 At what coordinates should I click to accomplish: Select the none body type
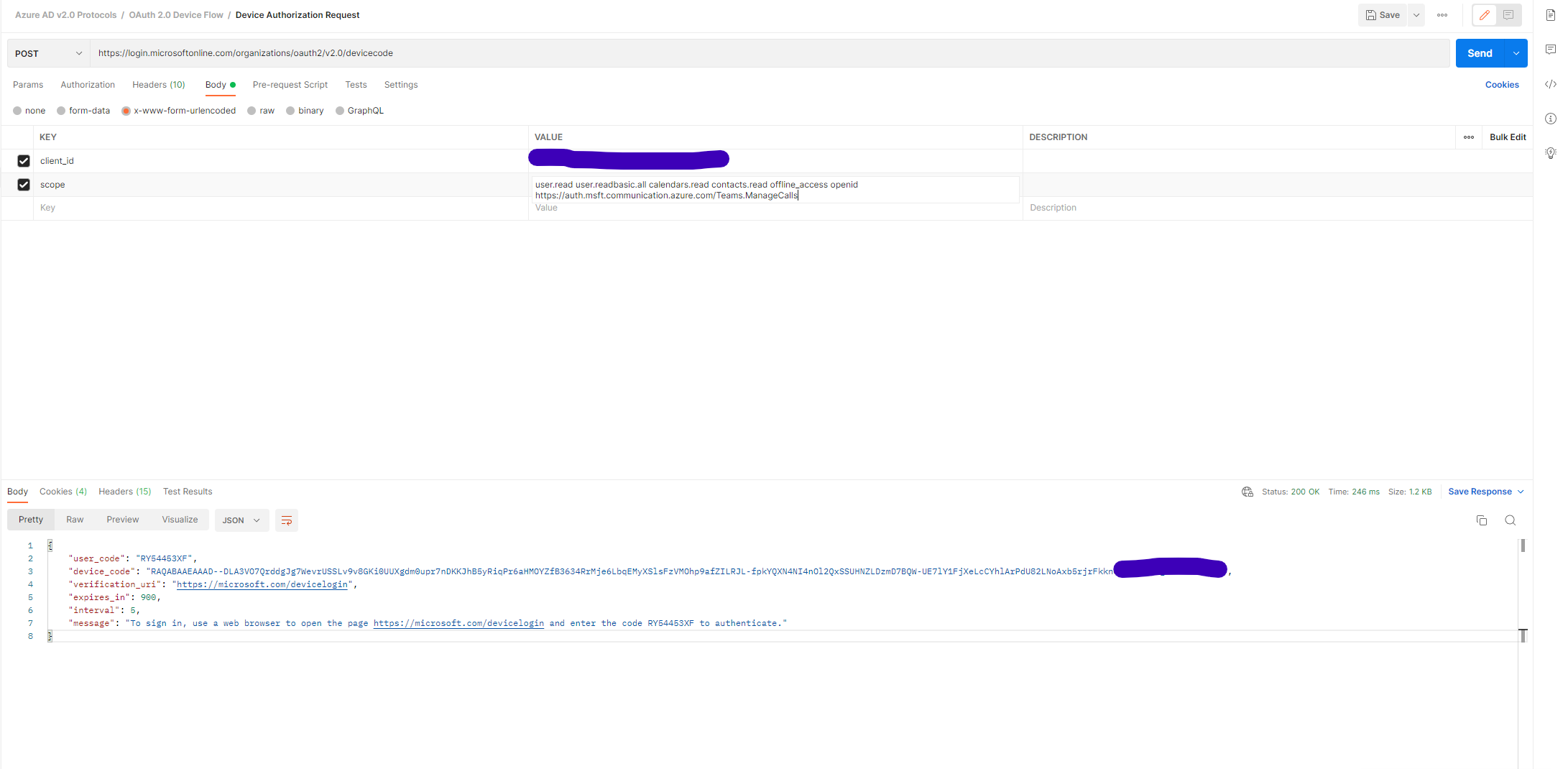[x=29, y=111]
